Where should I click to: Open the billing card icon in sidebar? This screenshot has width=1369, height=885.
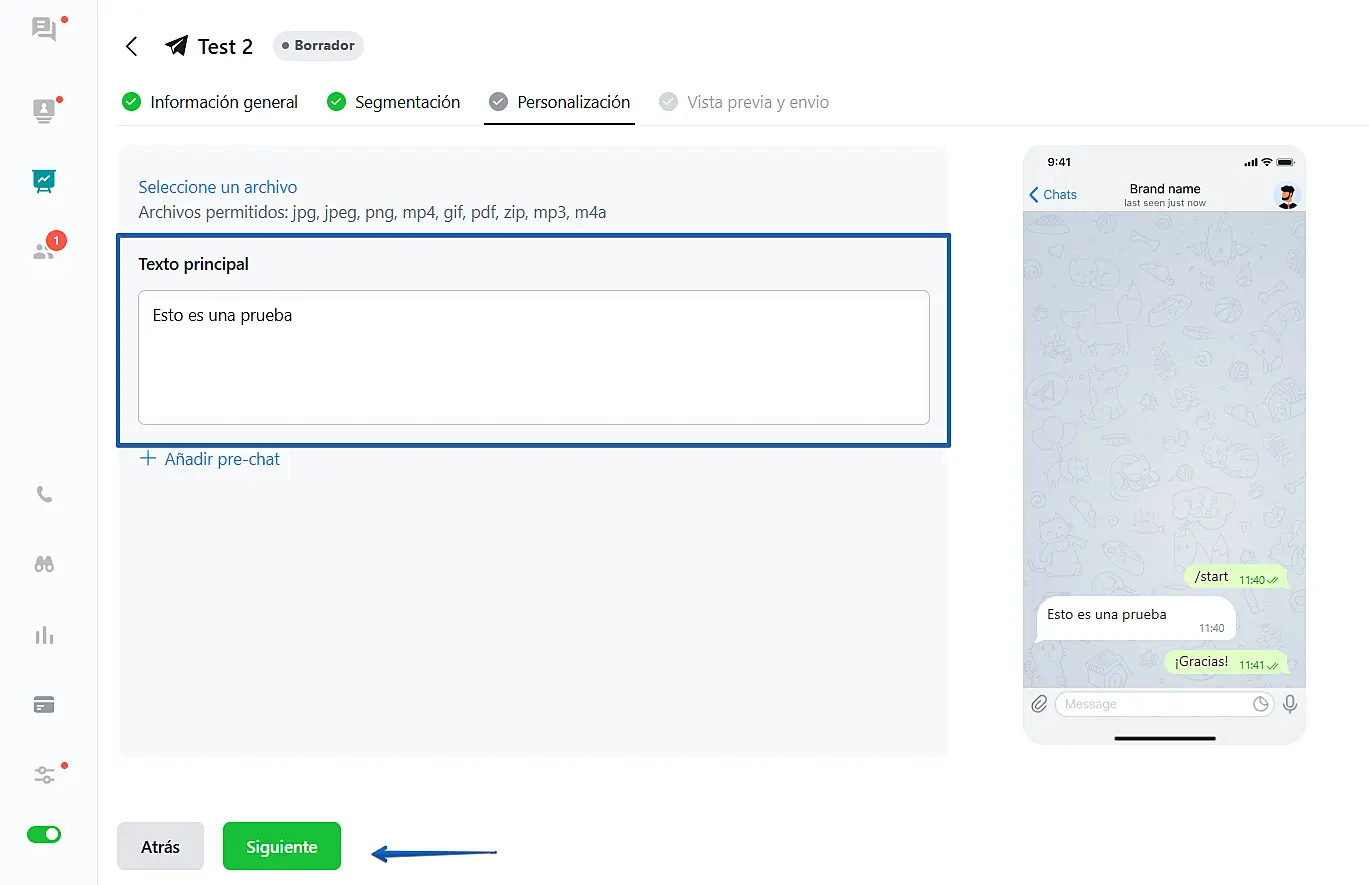pos(44,705)
